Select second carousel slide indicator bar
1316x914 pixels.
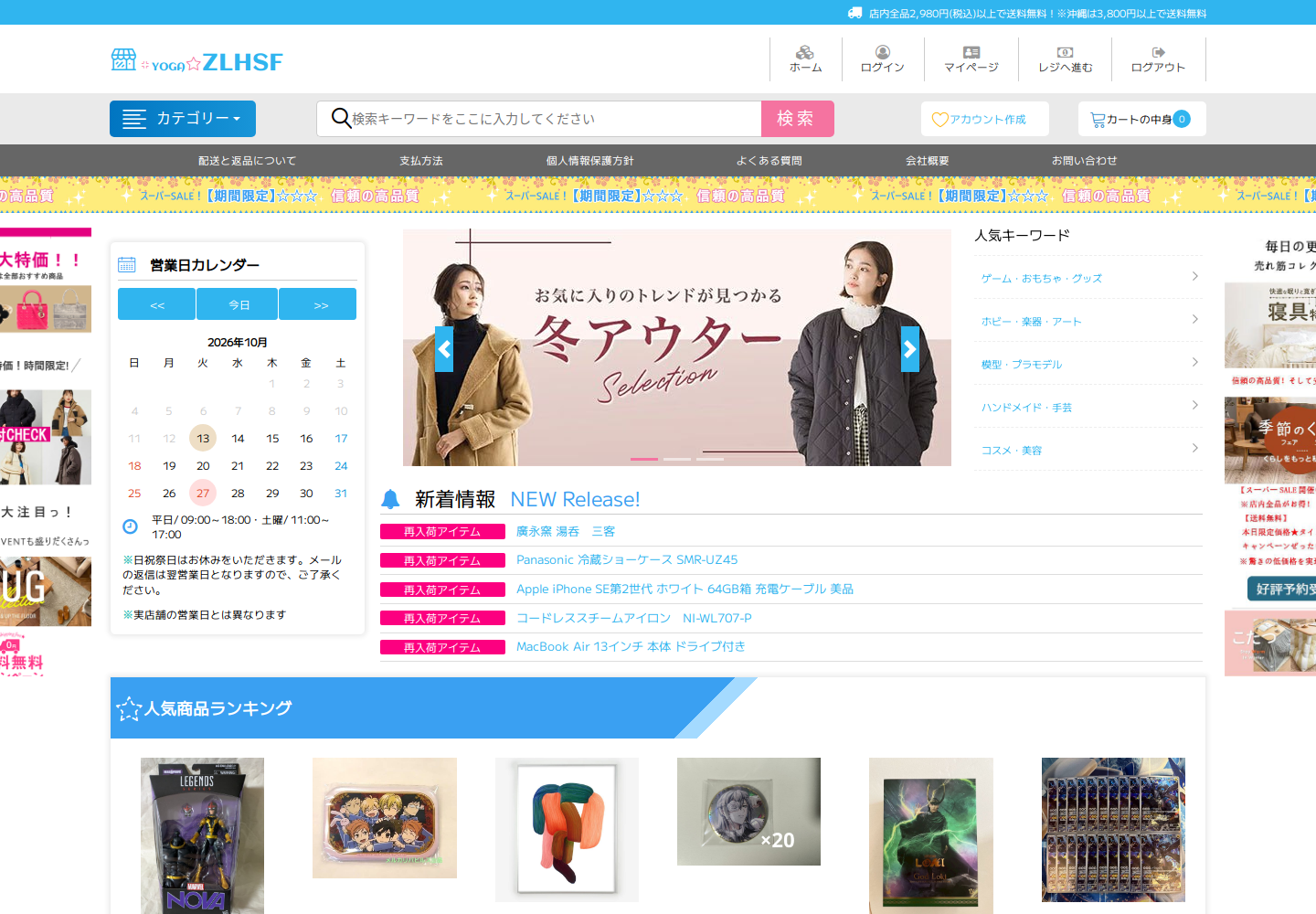(x=677, y=459)
